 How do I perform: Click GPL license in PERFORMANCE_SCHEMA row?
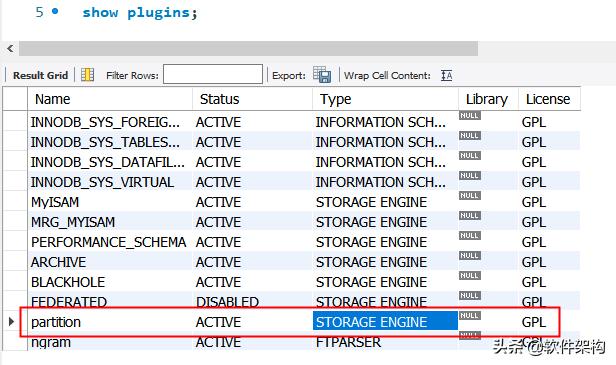pos(534,242)
